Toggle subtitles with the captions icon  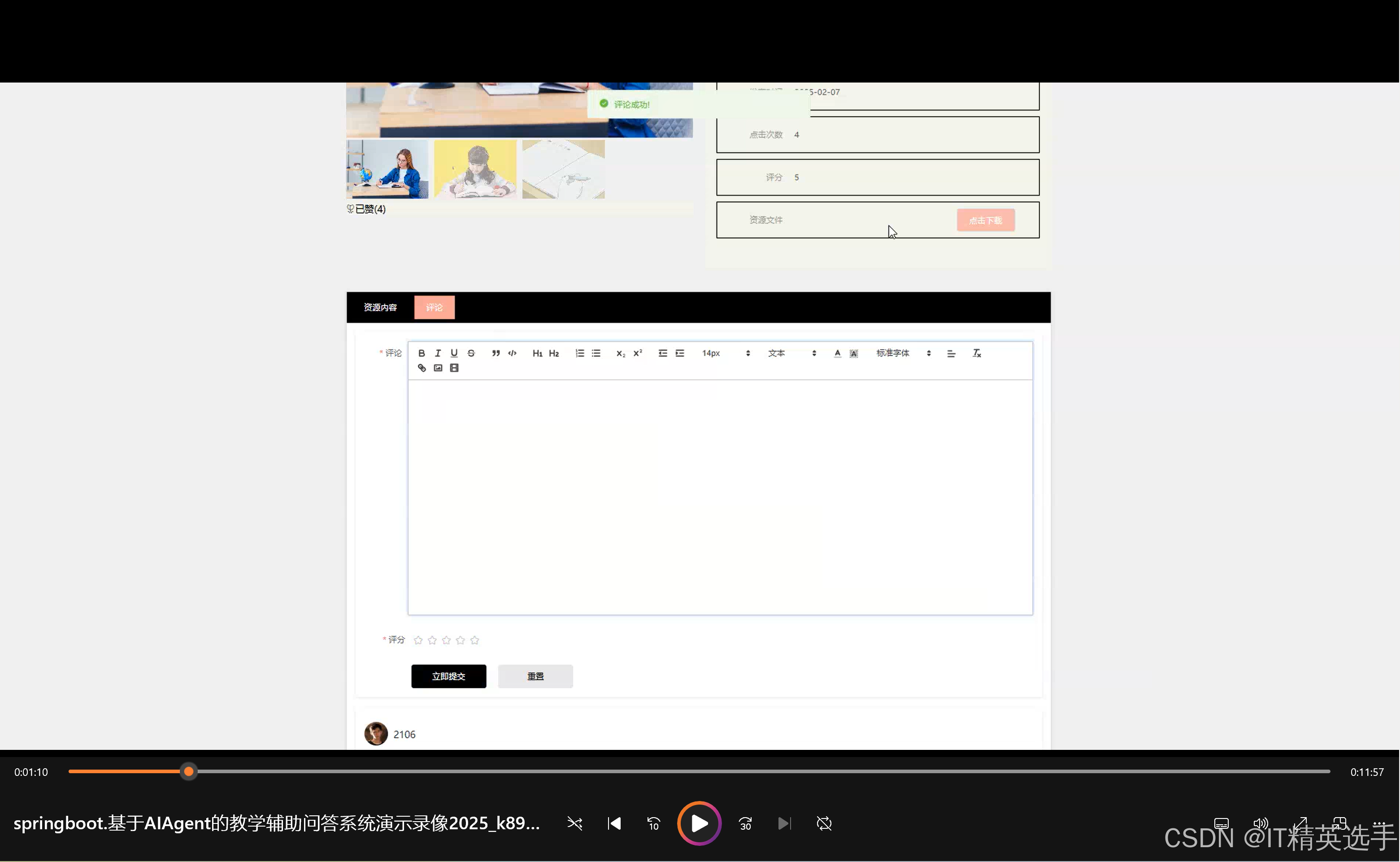[x=1221, y=823]
